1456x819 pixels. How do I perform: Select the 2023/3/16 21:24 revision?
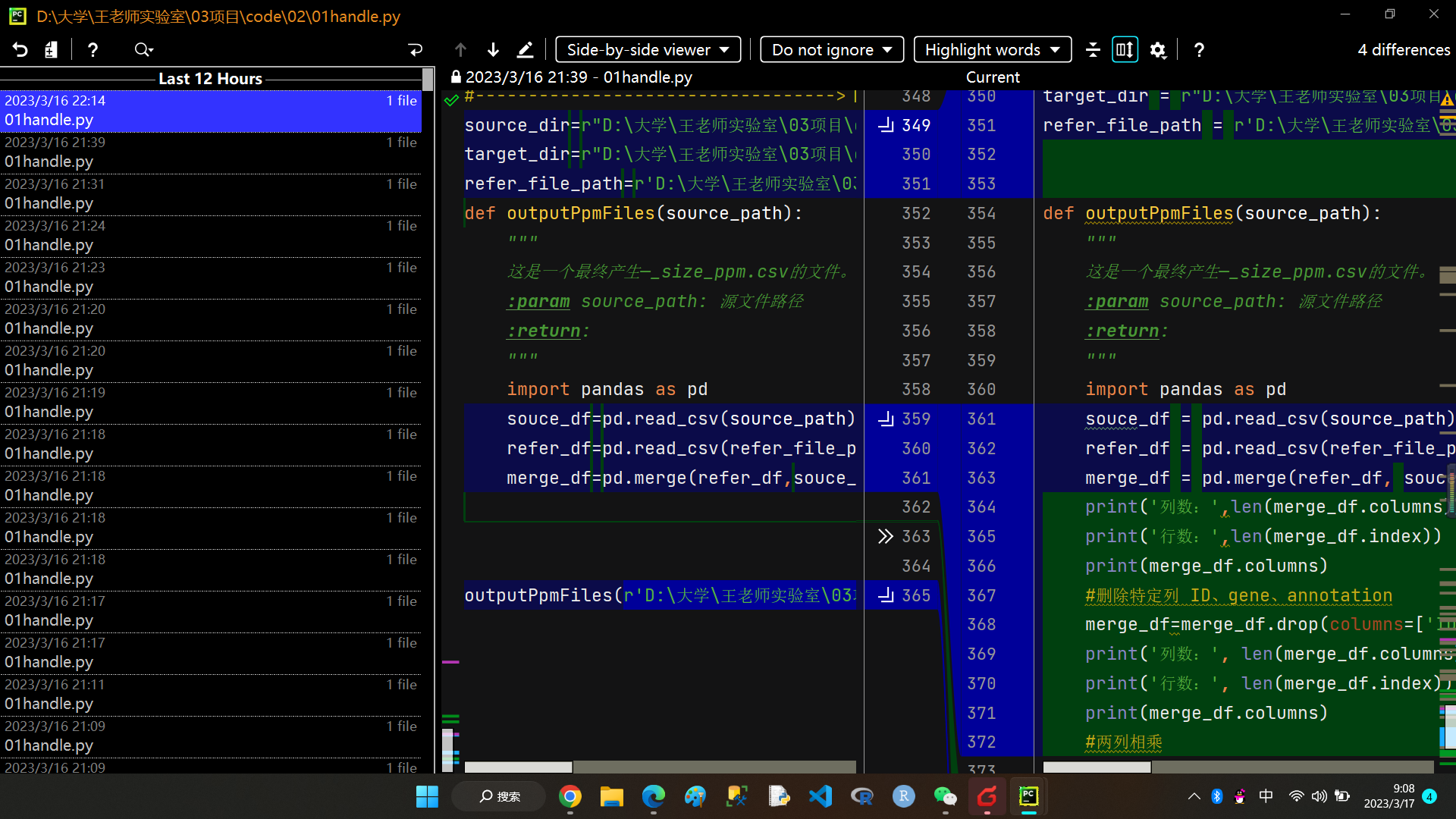pos(211,236)
